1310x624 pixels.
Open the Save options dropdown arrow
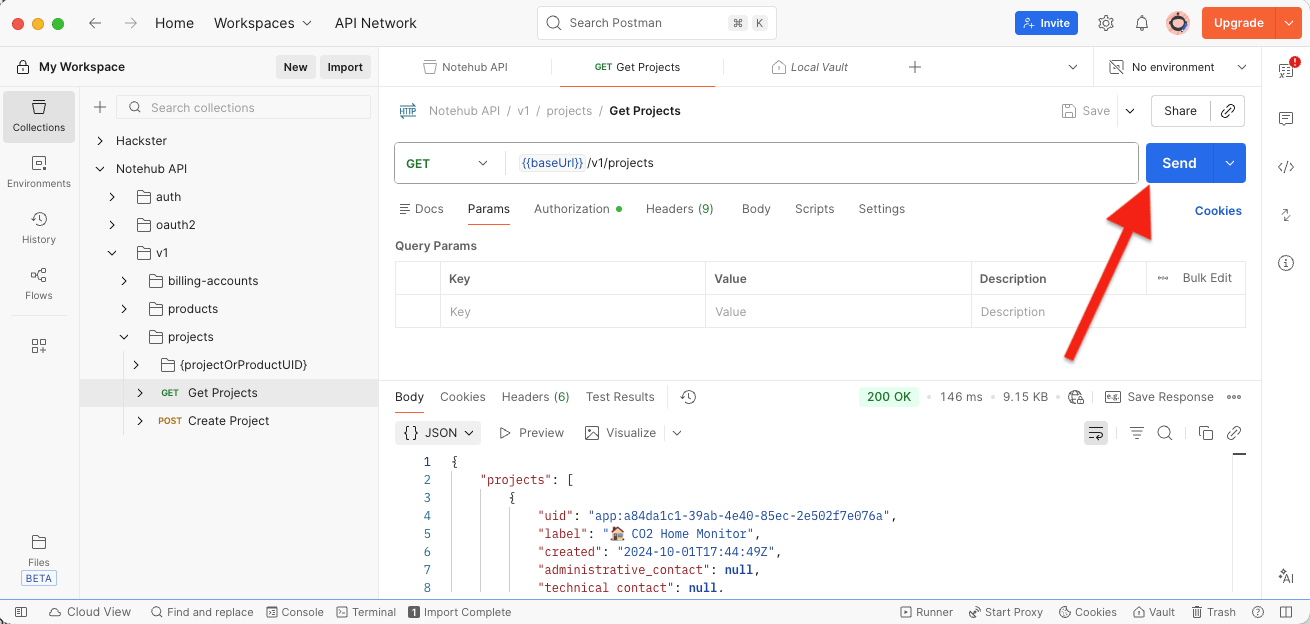click(x=1130, y=111)
